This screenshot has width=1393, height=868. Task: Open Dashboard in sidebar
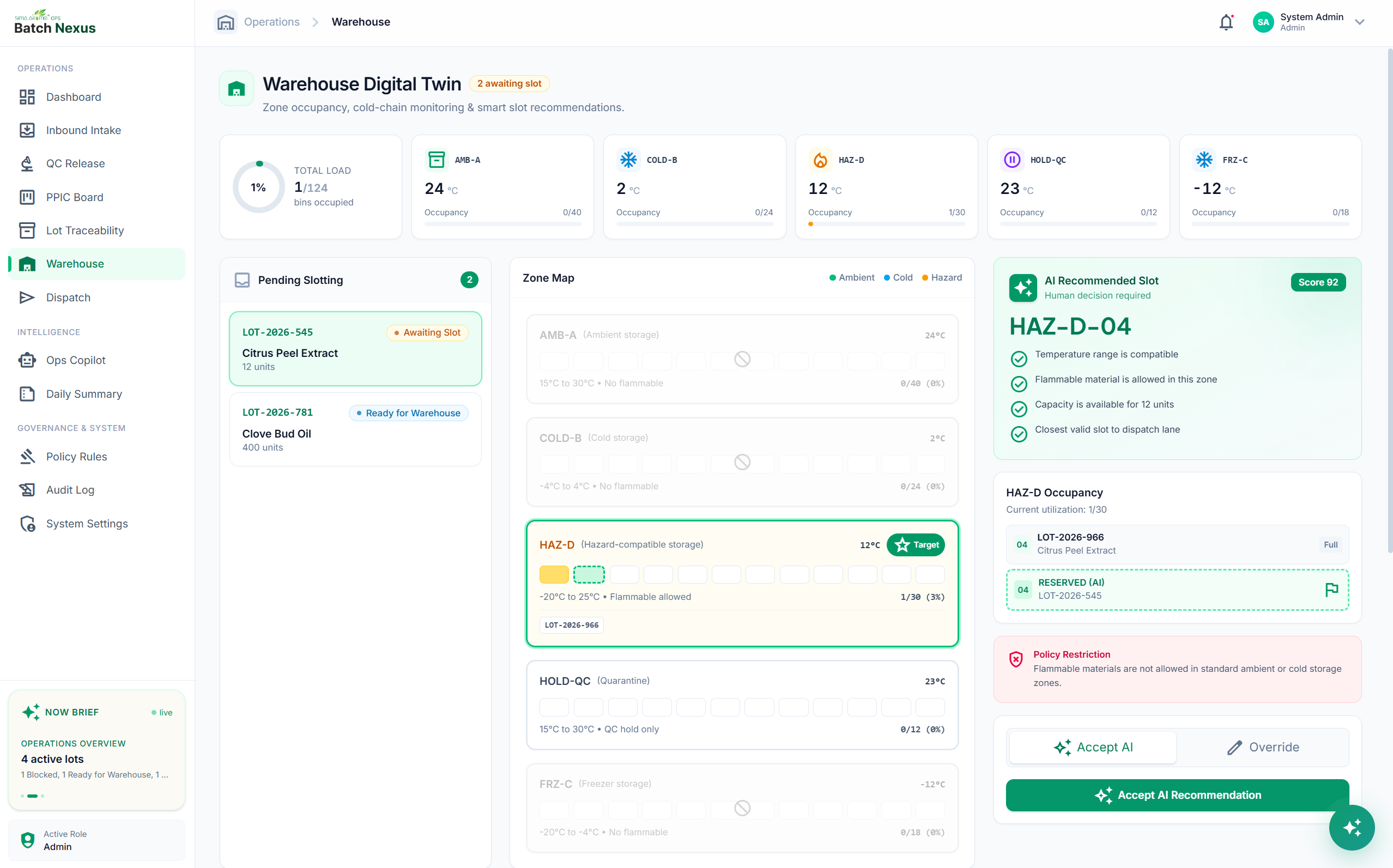point(96,97)
